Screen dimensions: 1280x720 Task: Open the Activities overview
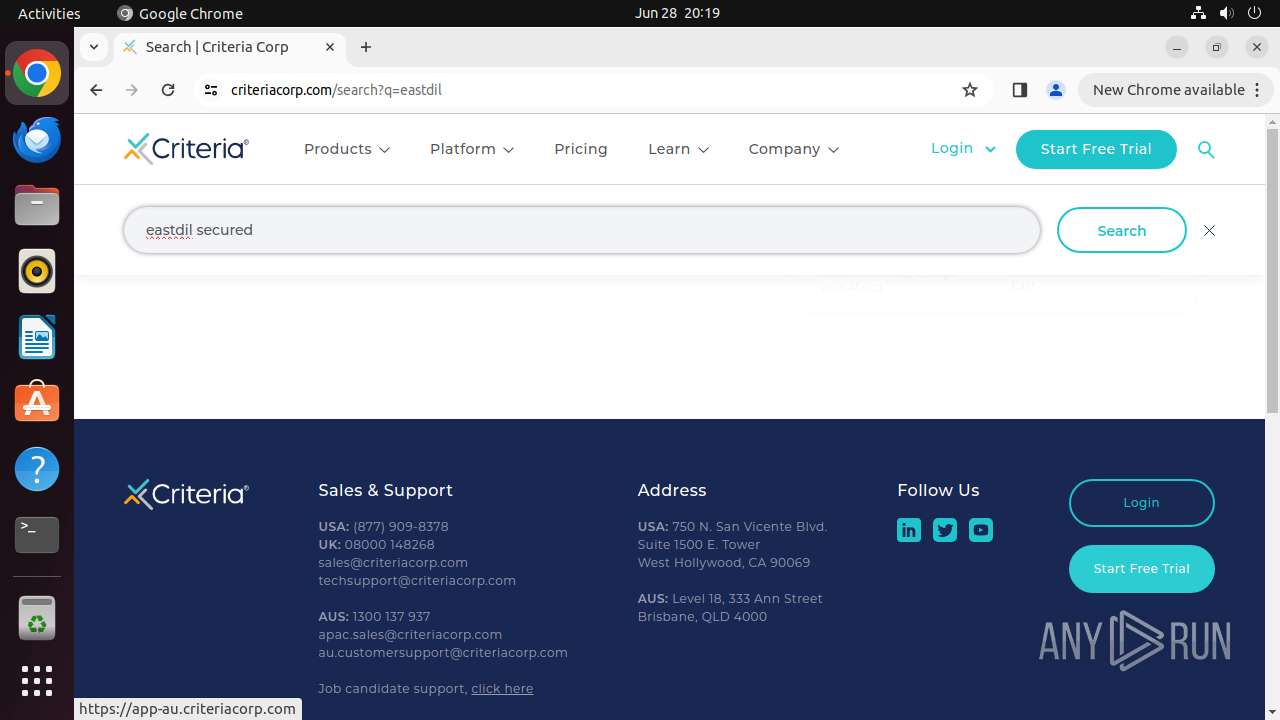(49, 13)
